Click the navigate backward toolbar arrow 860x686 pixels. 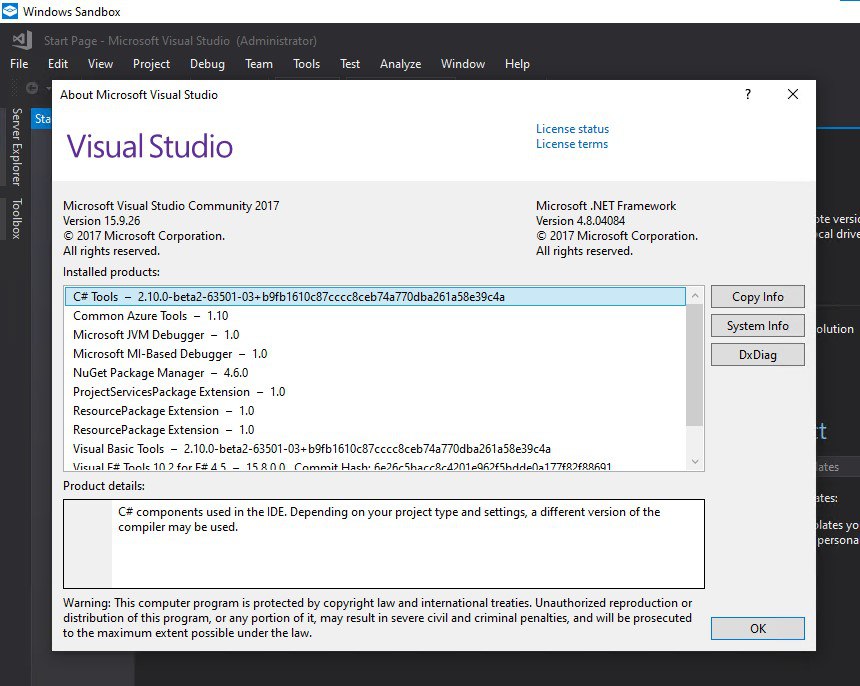[32, 88]
